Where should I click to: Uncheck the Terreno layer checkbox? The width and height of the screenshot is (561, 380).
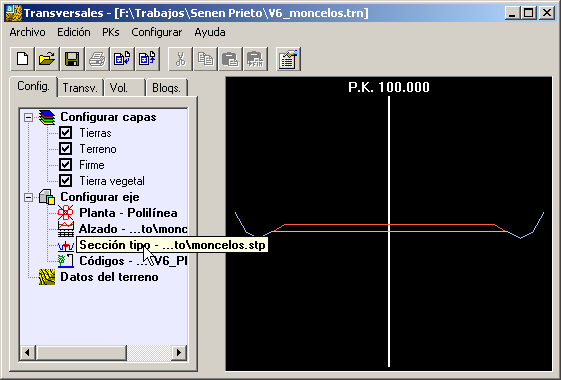[x=65, y=149]
